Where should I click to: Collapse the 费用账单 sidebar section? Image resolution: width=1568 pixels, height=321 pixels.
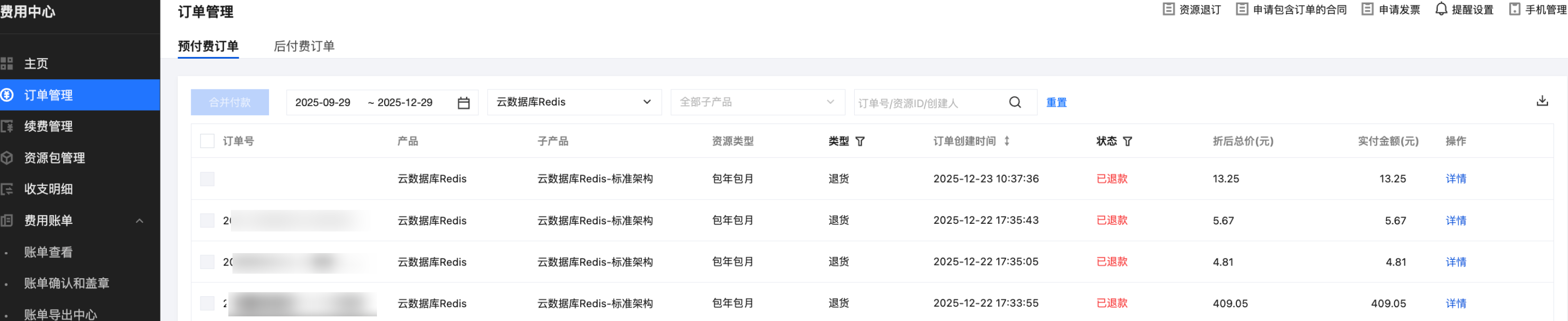click(139, 221)
